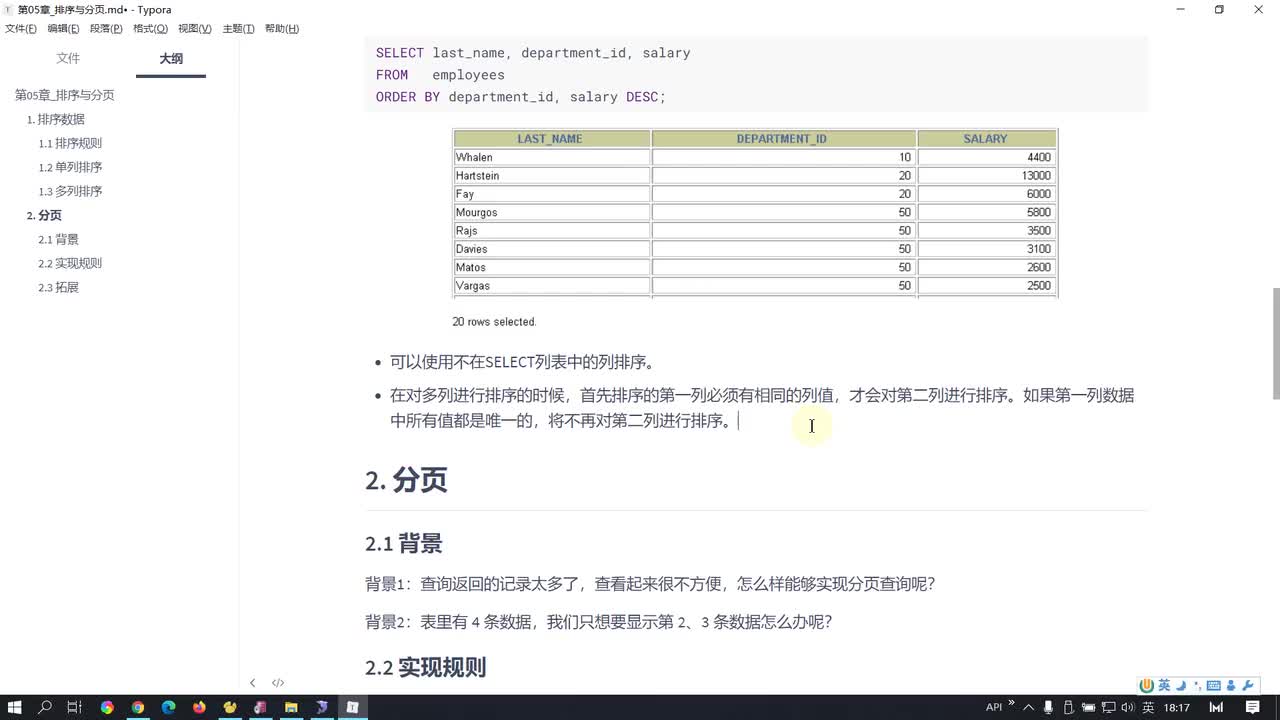
Task: Toggle IME toolbar 英 language mode
Action: 1164,685
